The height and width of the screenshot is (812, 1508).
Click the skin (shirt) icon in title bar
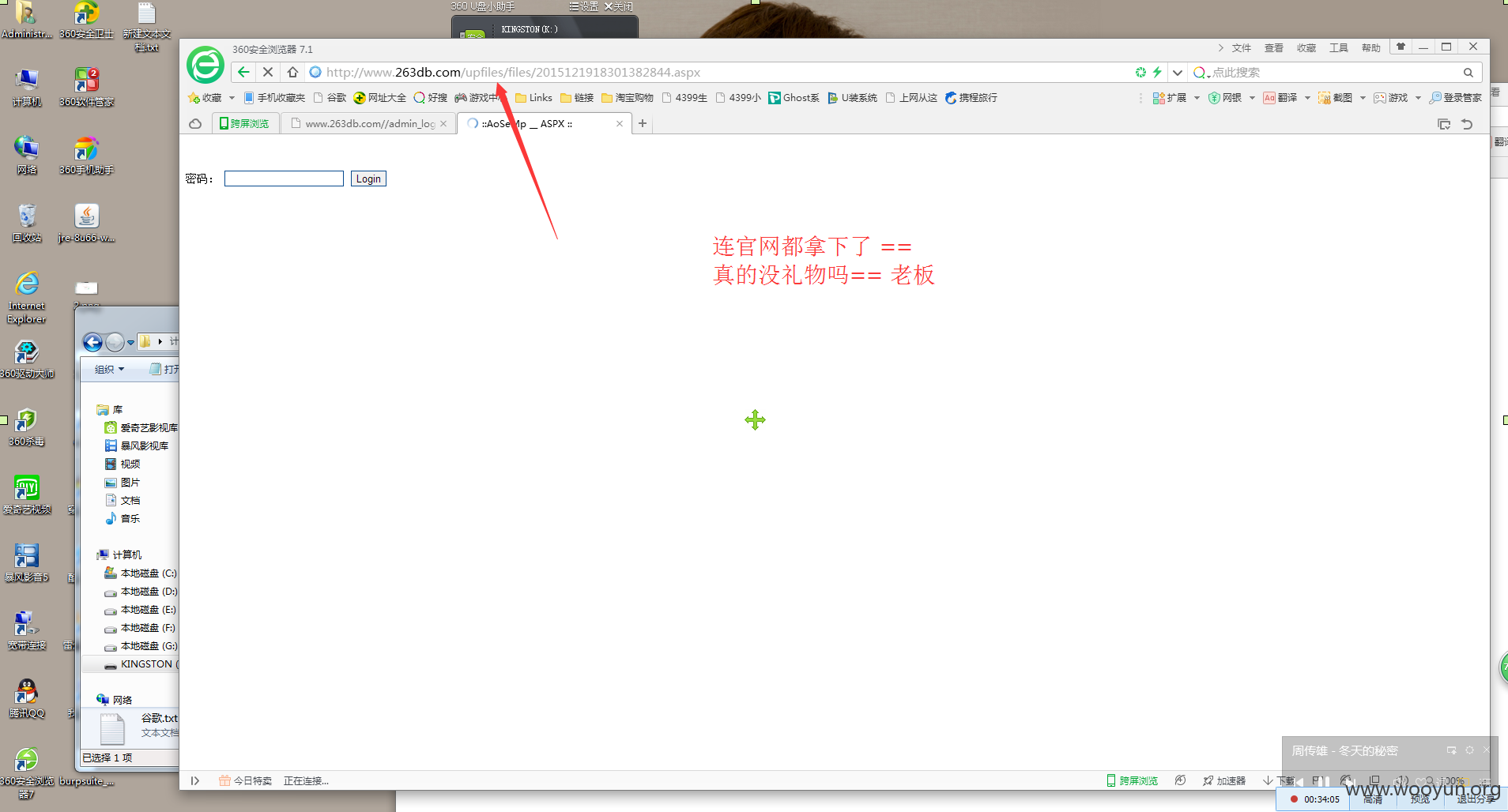1401,47
